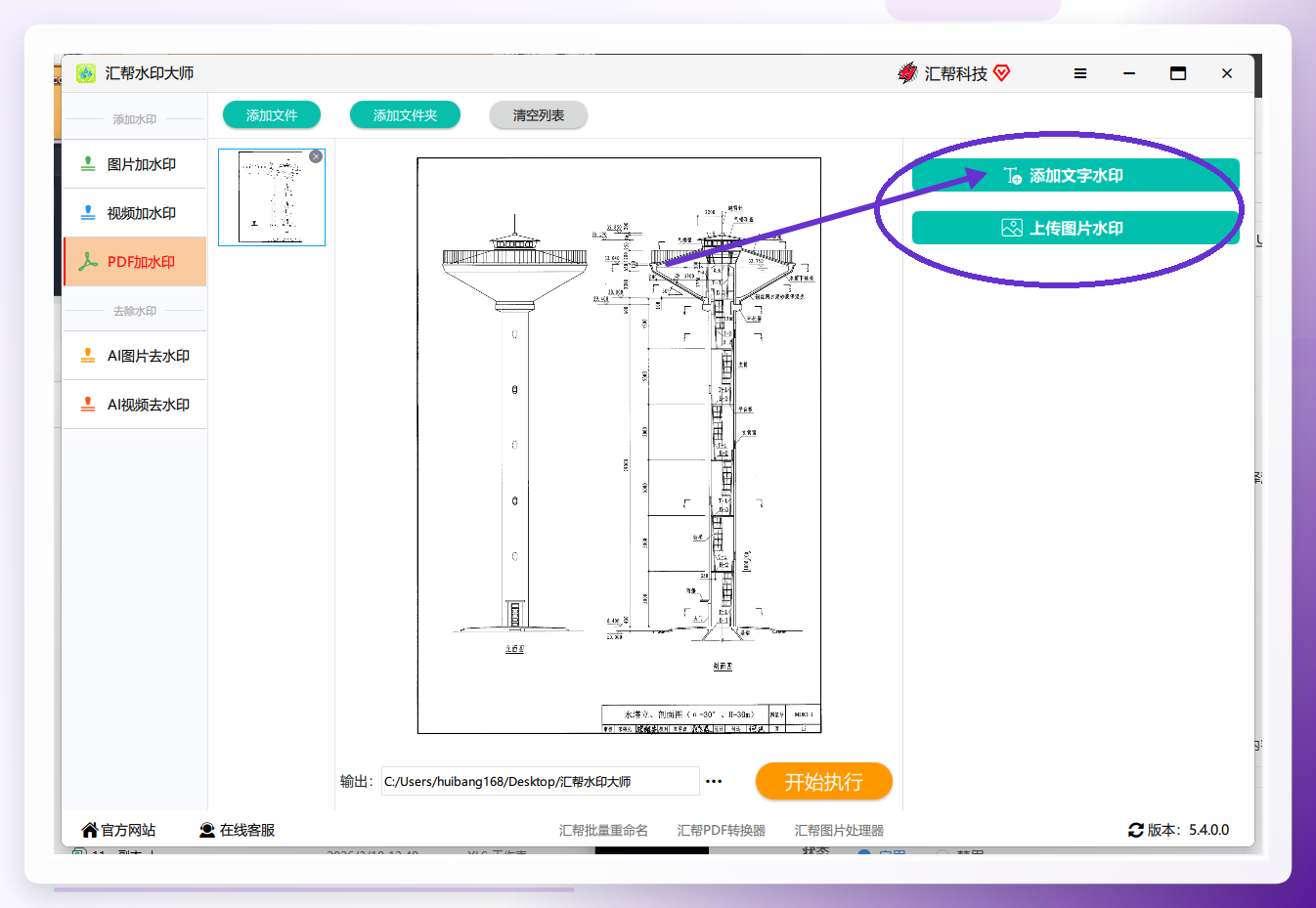Click the 汇帮科技 brand logo icon
Screen dimensions: 1316x908
click(907, 73)
